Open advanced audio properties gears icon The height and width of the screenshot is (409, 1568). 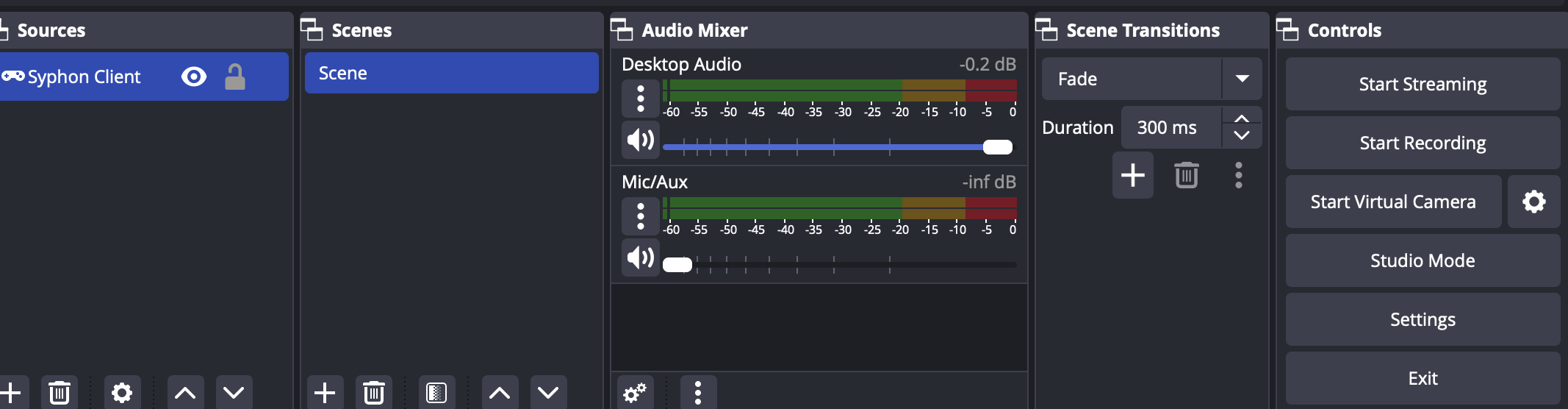(x=635, y=393)
